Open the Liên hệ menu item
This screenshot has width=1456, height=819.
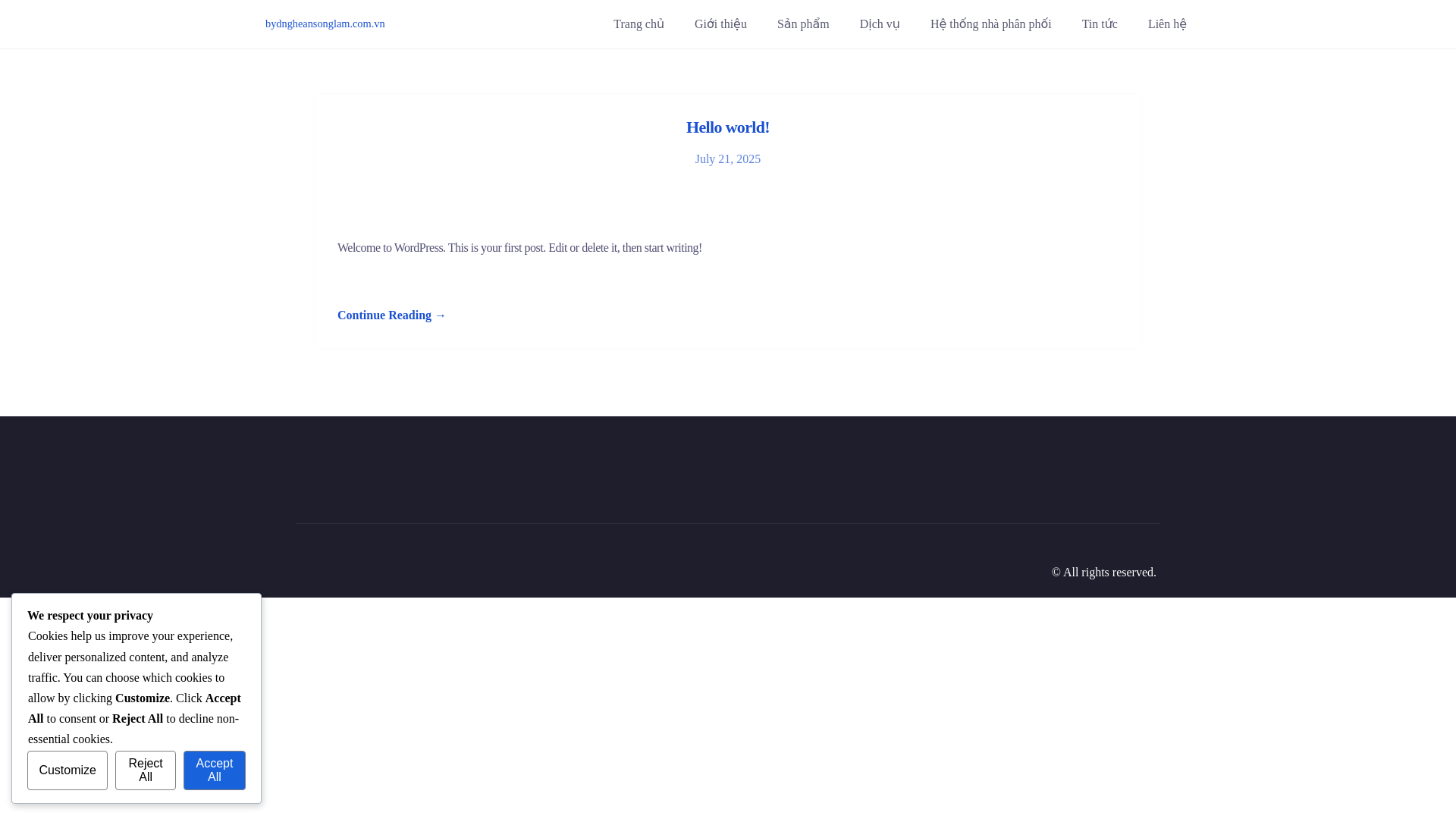(x=1167, y=24)
